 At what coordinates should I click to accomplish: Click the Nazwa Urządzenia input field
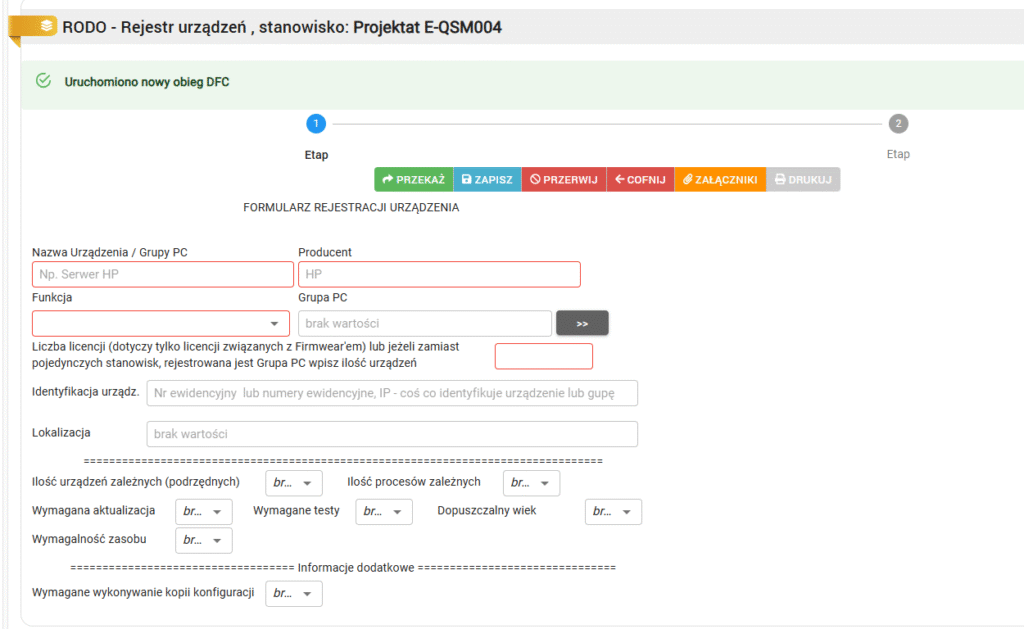click(163, 274)
